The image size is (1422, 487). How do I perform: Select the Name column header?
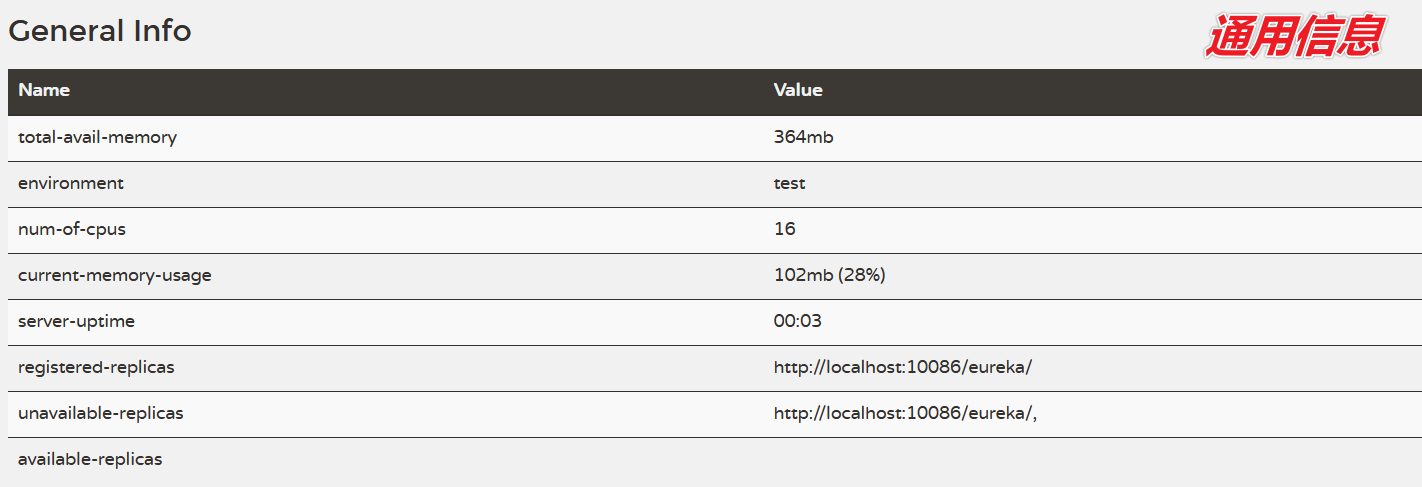[44, 90]
